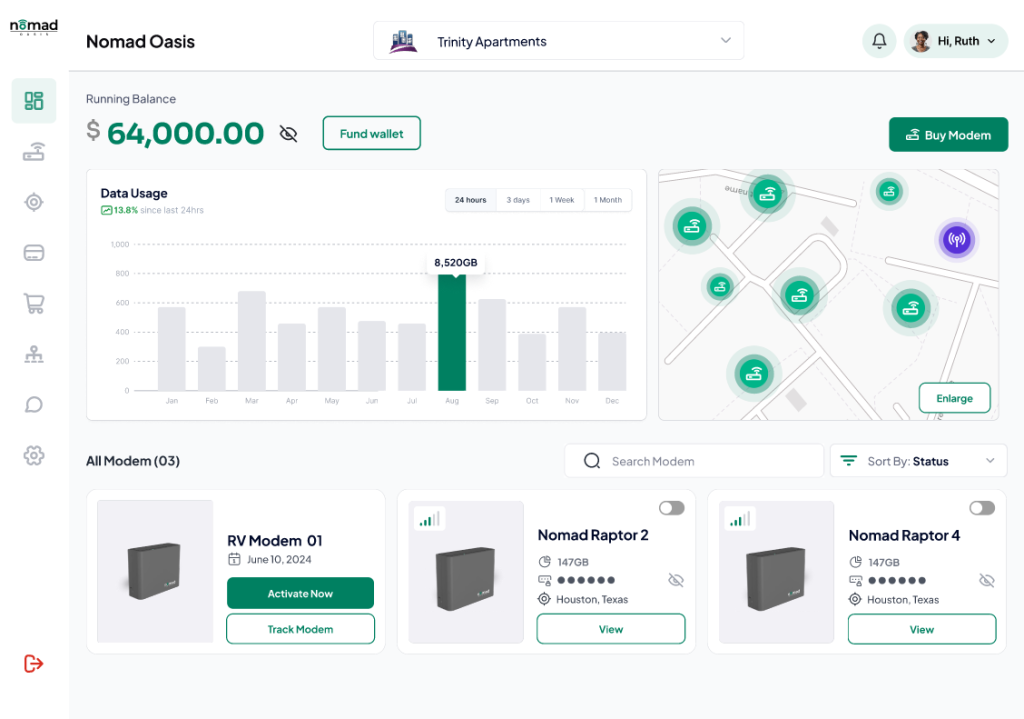Click the 8,520GB chart tooltip
This screenshot has height=719, width=1024.
pyautogui.click(x=456, y=263)
